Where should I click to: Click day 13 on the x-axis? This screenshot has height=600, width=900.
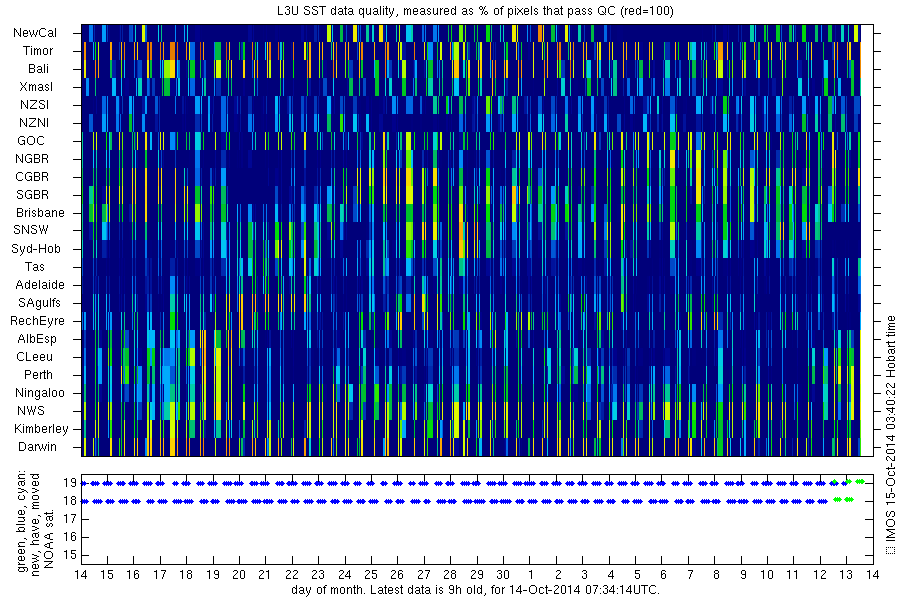pos(845,575)
